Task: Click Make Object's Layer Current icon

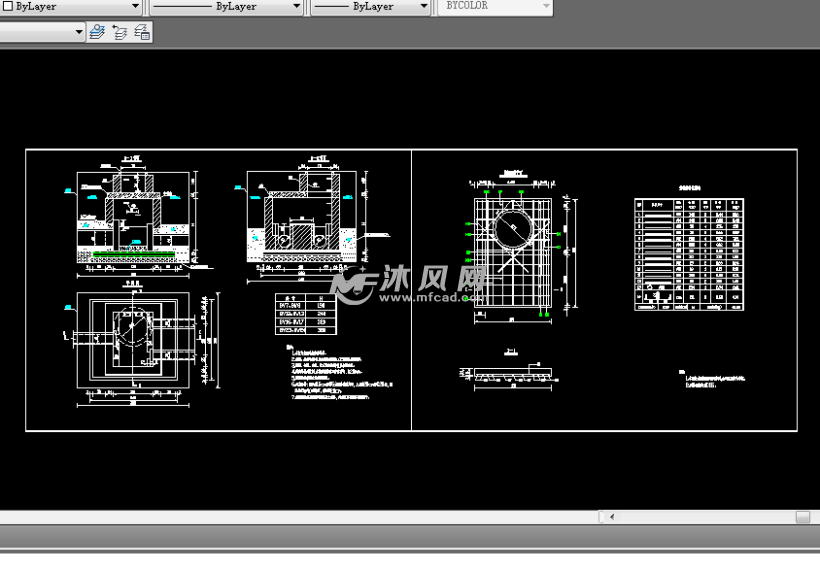Action: (97, 32)
